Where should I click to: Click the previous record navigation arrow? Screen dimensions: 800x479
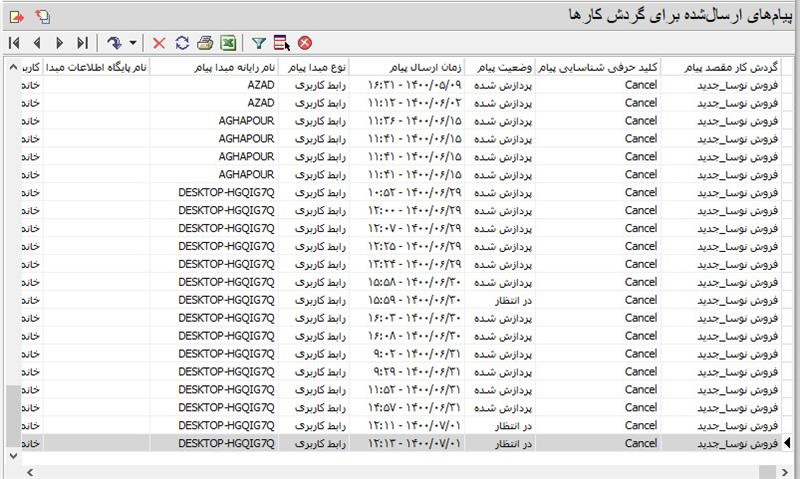[x=37, y=43]
